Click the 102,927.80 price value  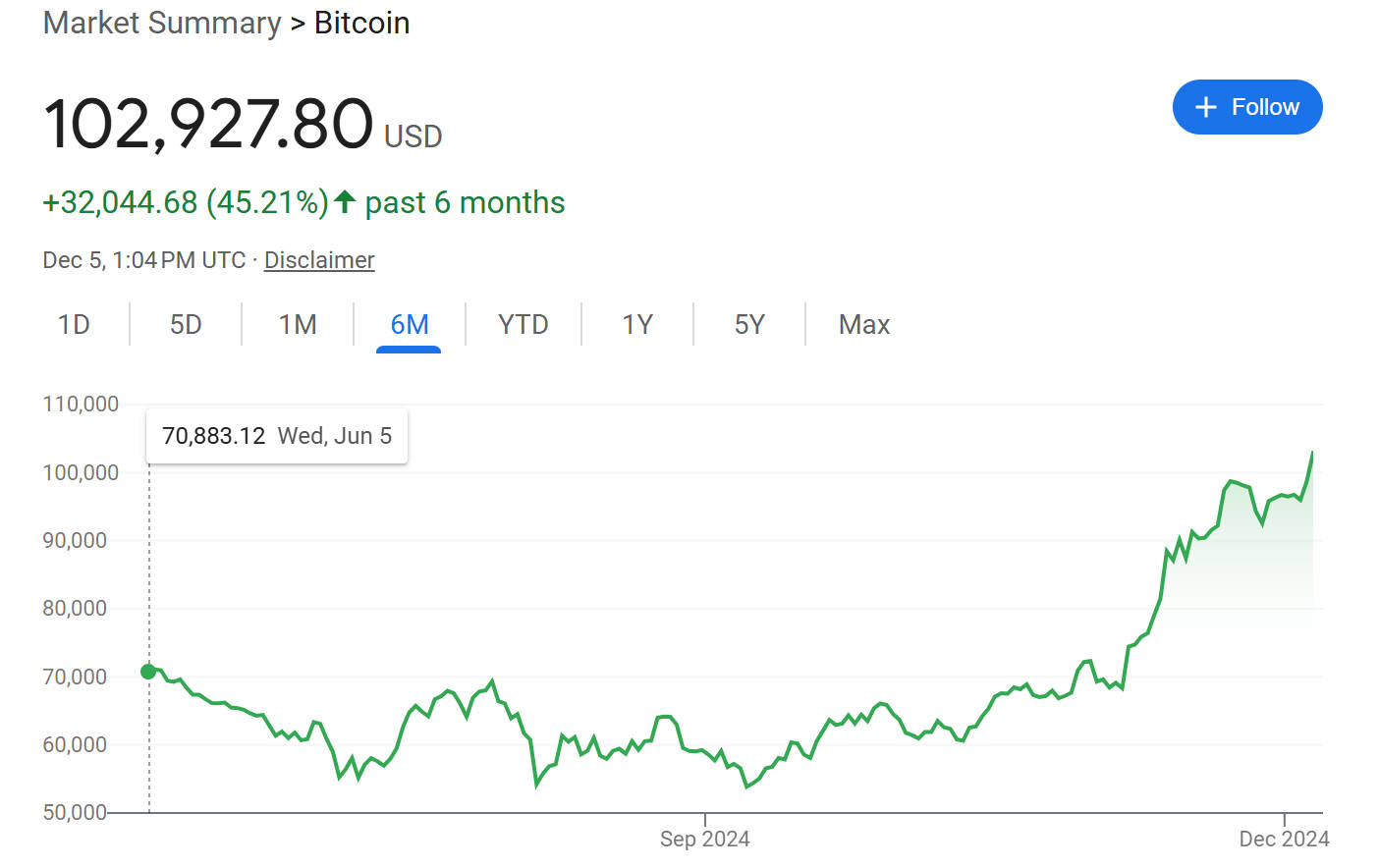tap(208, 125)
